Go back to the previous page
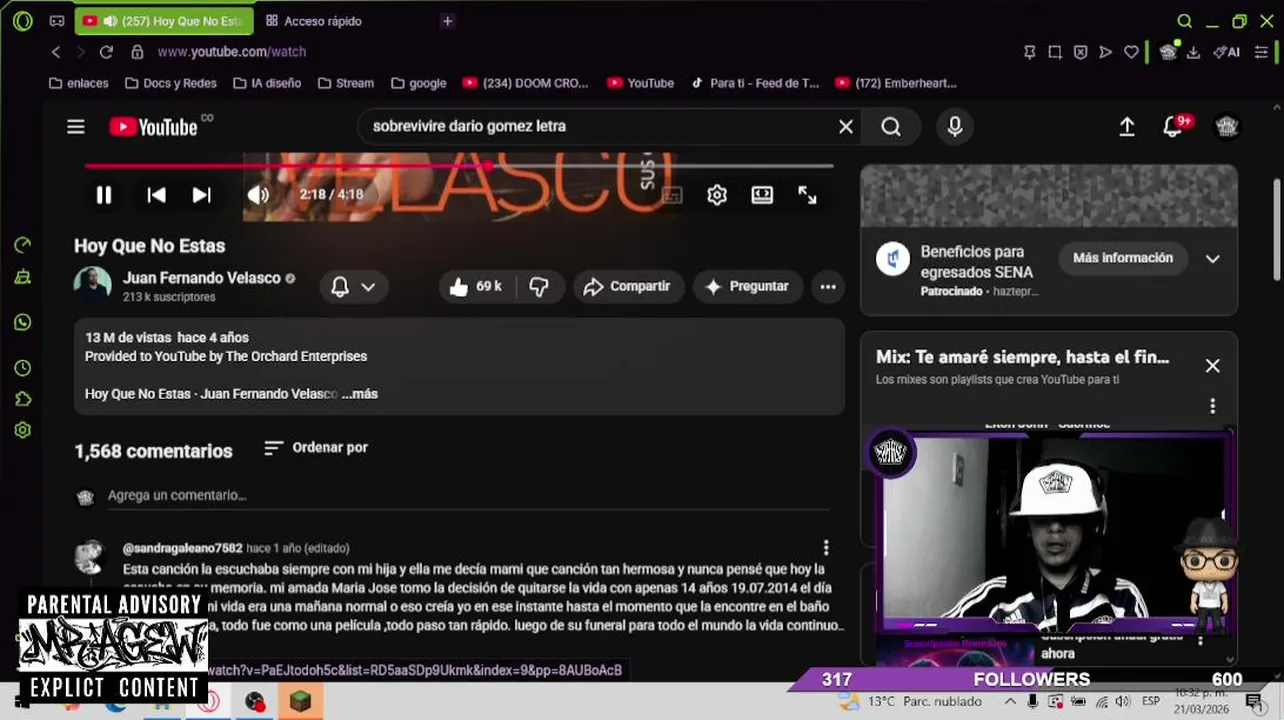 pyautogui.click(x=56, y=52)
